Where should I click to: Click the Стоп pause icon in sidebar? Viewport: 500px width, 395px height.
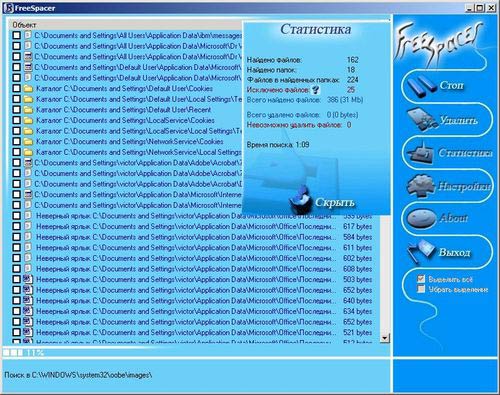click(x=421, y=86)
